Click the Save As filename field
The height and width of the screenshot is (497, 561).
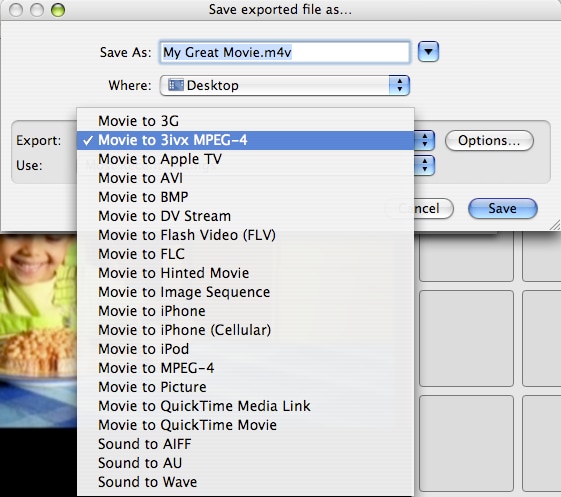point(285,52)
